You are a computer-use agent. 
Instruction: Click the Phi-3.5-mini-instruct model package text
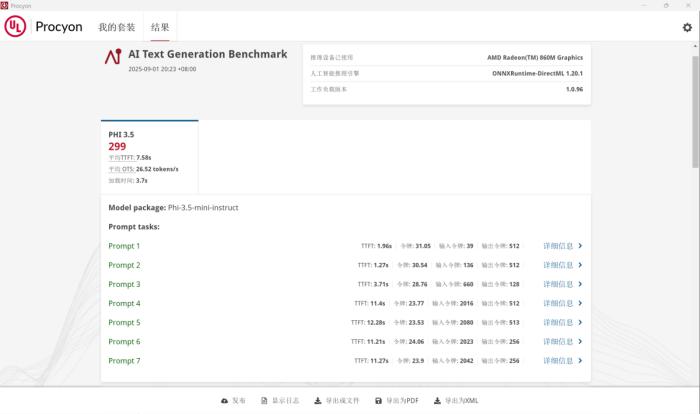tap(203, 208)
